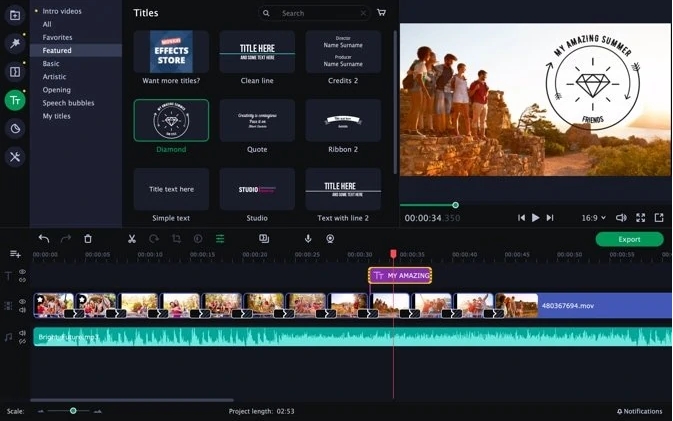Open the effects store cart icon
Viewport: 673px width, 421px height.
(381, 13)
